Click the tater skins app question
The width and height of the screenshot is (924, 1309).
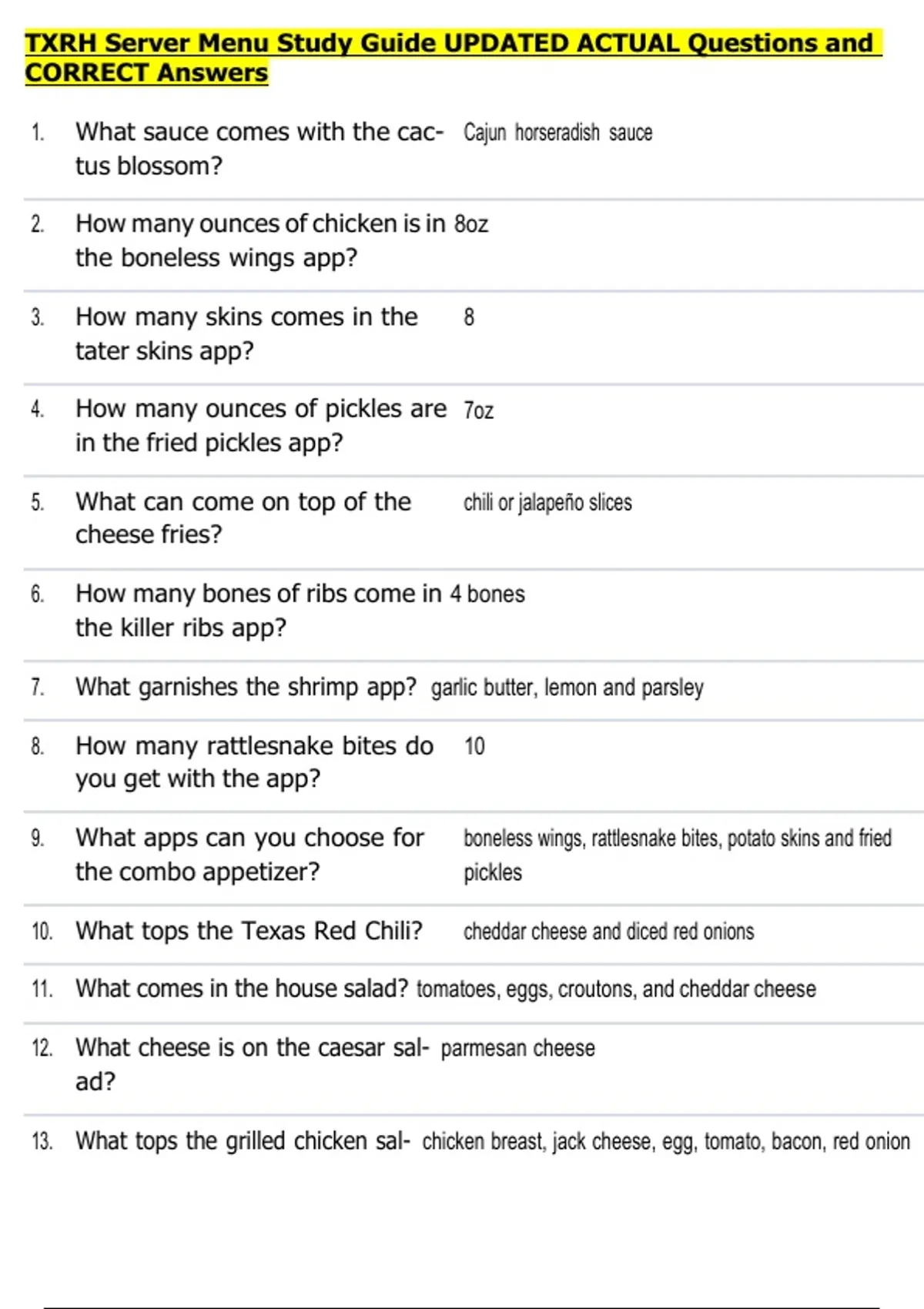click(246, 333)
